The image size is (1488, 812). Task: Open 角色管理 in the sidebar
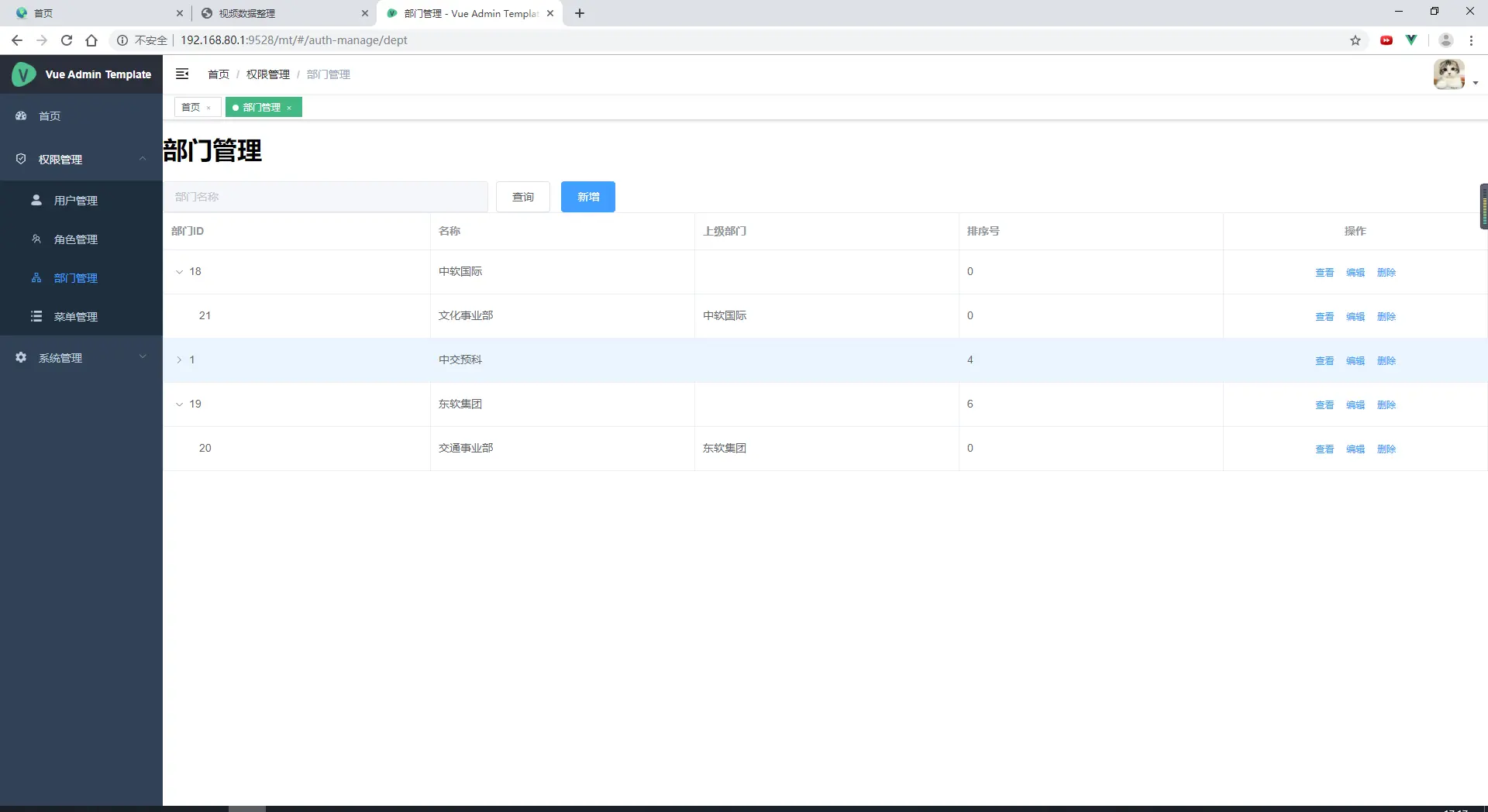click(x=81, y=239)
